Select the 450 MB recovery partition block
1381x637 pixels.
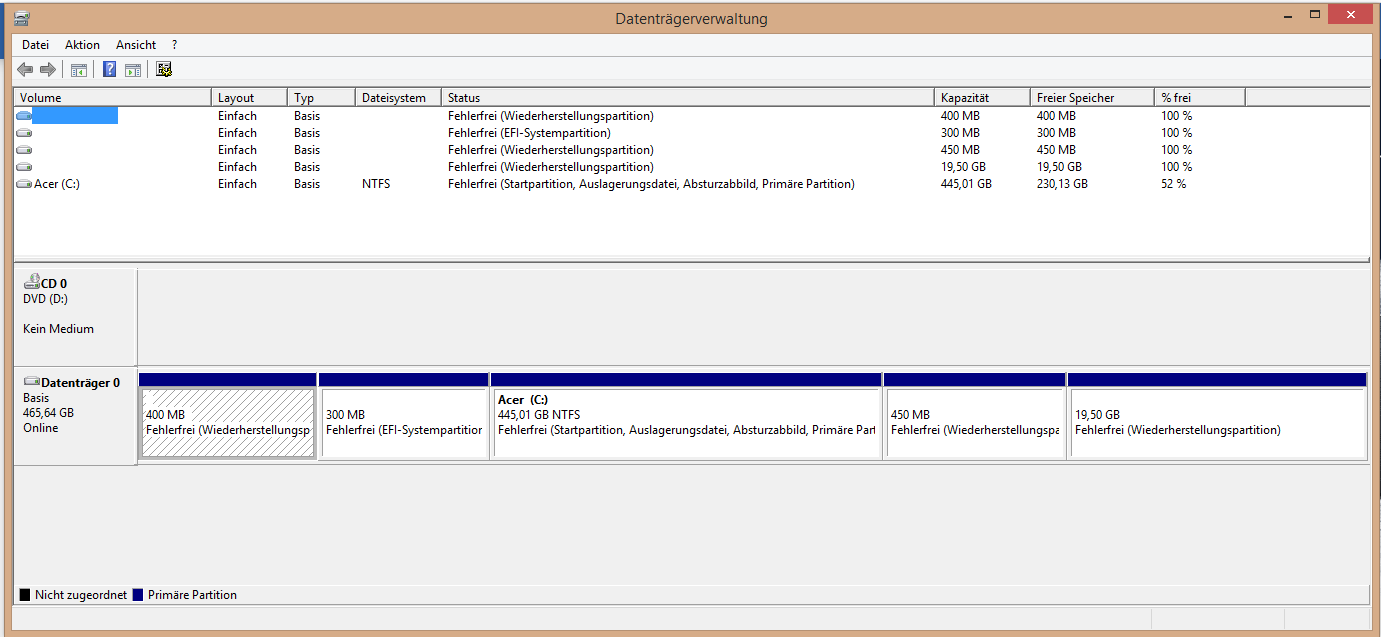coord(975,423)
